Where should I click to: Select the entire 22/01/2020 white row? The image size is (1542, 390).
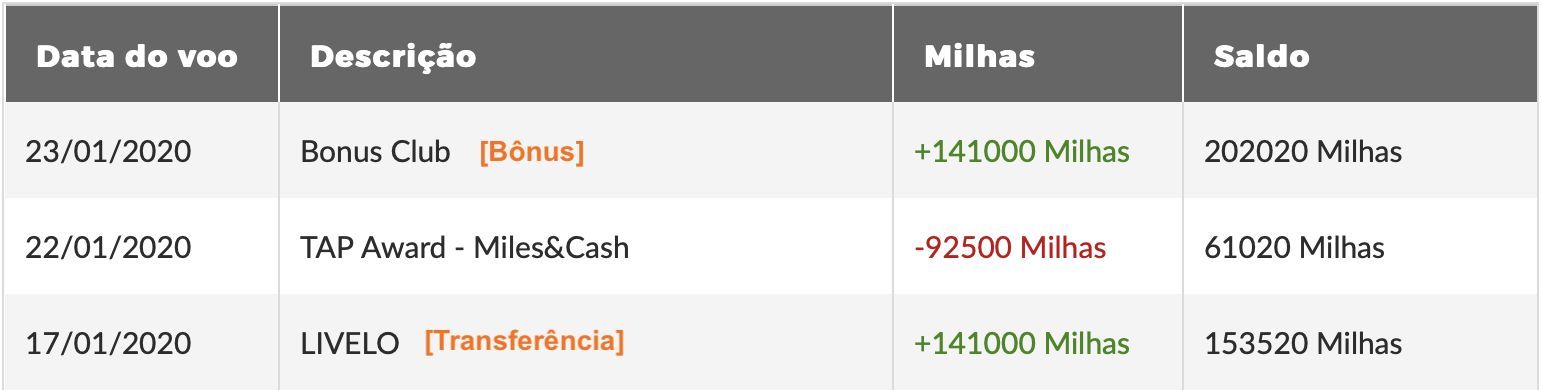[x=771, y=247]
